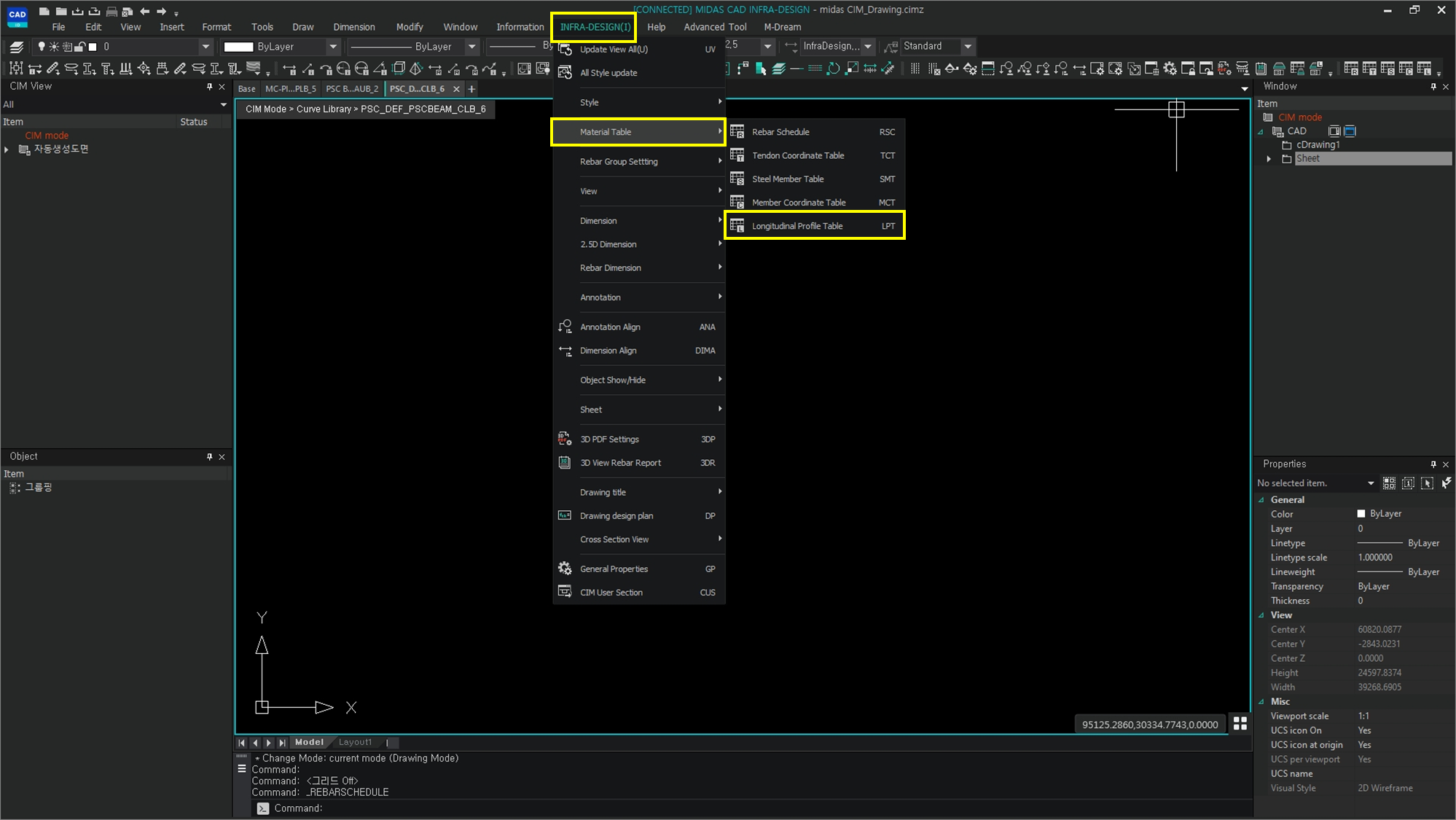The image size is (1456, 820).
Task: Switch to the Base tab
Action: (247, 89)
